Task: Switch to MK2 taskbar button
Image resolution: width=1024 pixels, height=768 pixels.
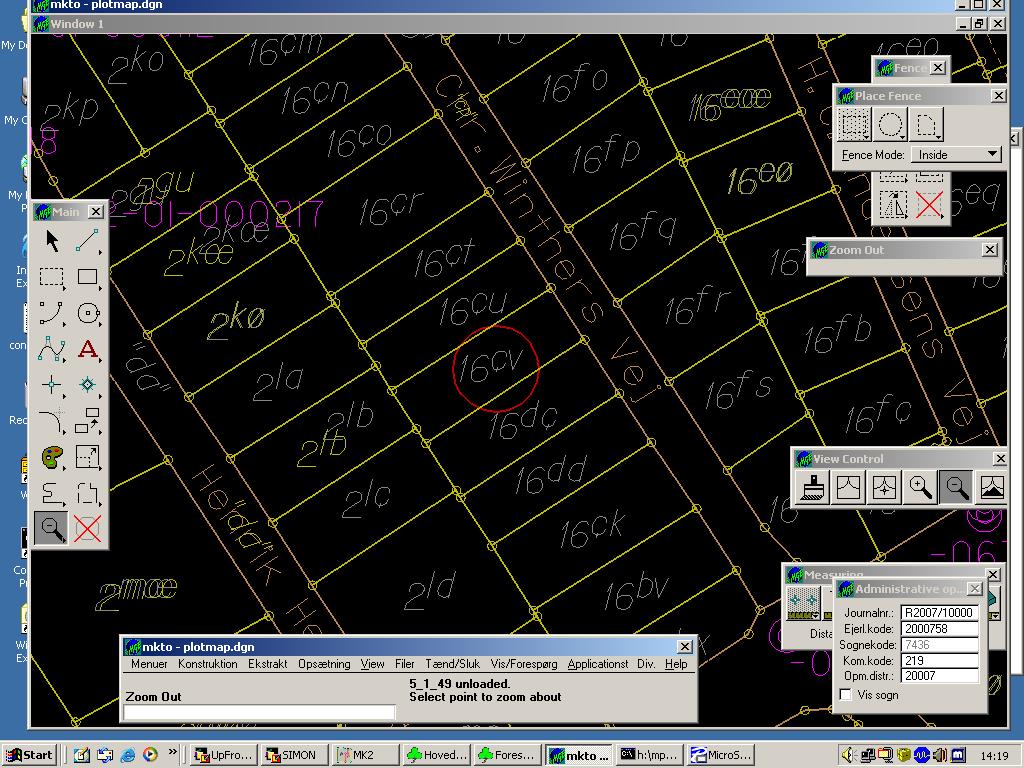Action: [364, 755]
